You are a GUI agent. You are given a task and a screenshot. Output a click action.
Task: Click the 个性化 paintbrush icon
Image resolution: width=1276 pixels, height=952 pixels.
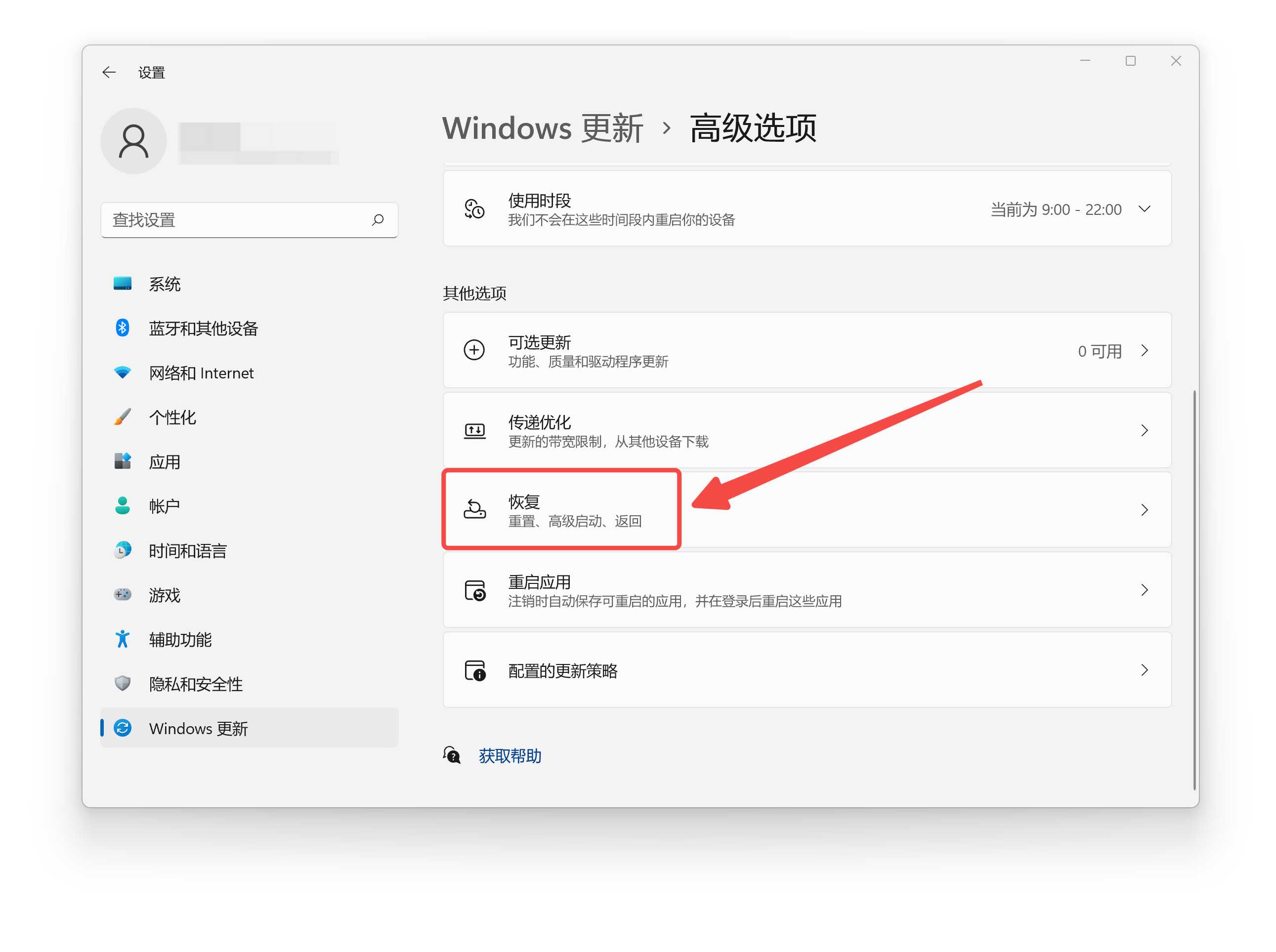point(122,416)
